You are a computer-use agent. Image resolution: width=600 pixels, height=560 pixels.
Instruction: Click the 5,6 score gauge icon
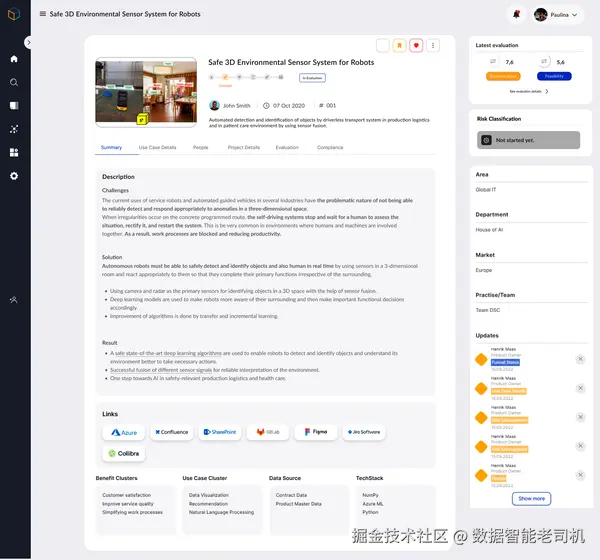pos(544,61)
